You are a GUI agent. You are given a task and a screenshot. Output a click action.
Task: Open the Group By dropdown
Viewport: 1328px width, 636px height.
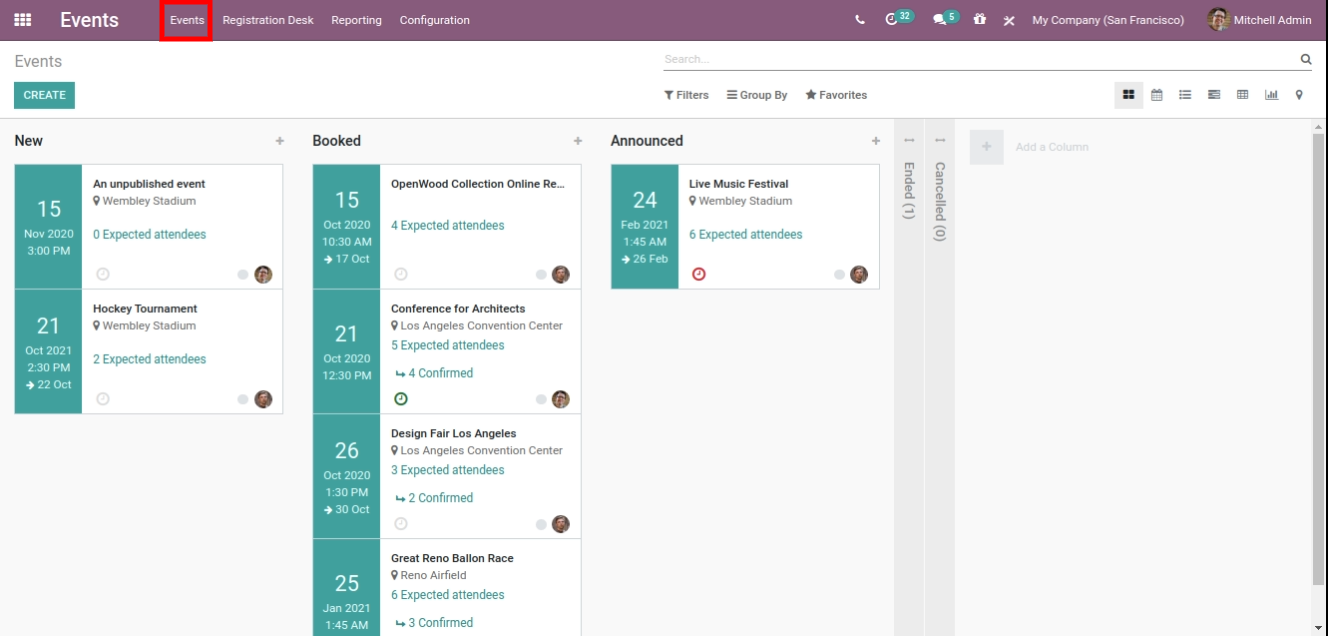click(757, 95)
